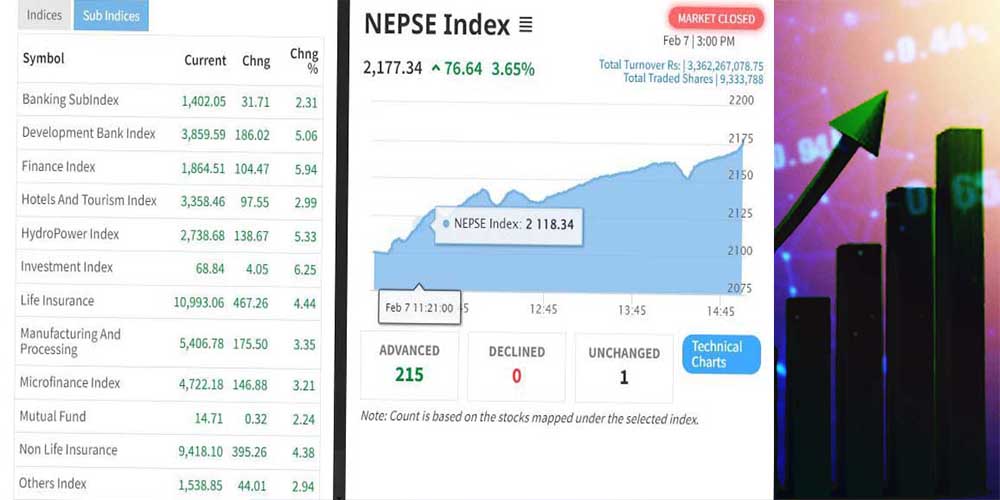Open the Technical Charts button

[720, 354]
